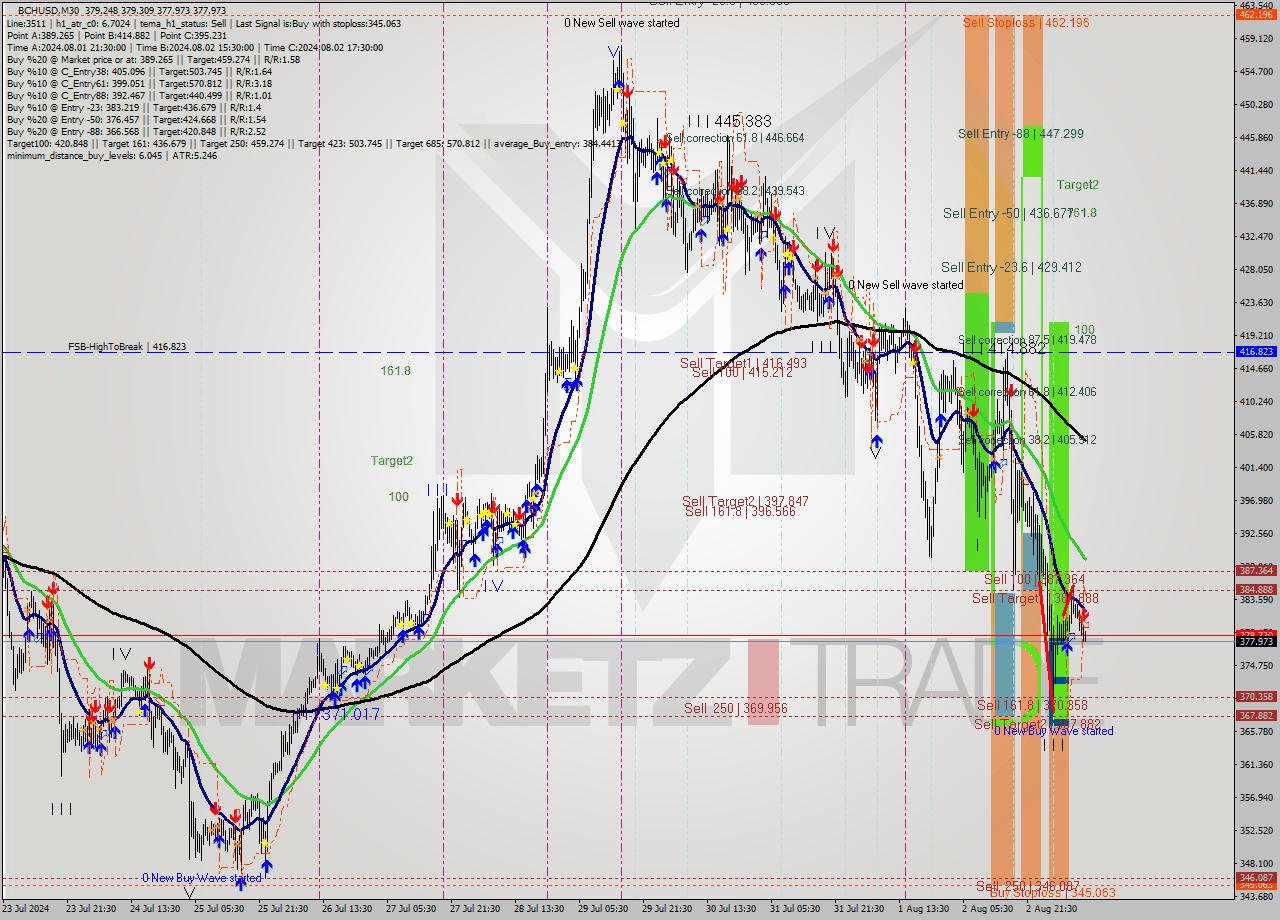The width and height of the screenshot is (1280, 920).
Task: Click the Line:3511 status text line
Action: [204, 22]
